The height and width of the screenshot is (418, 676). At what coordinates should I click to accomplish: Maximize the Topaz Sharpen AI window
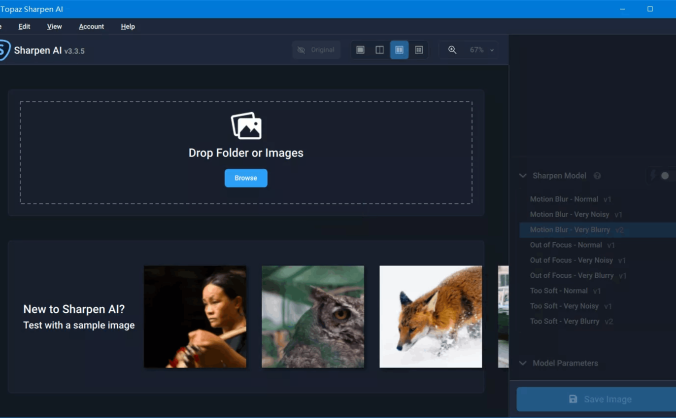(x=650, y=9)
